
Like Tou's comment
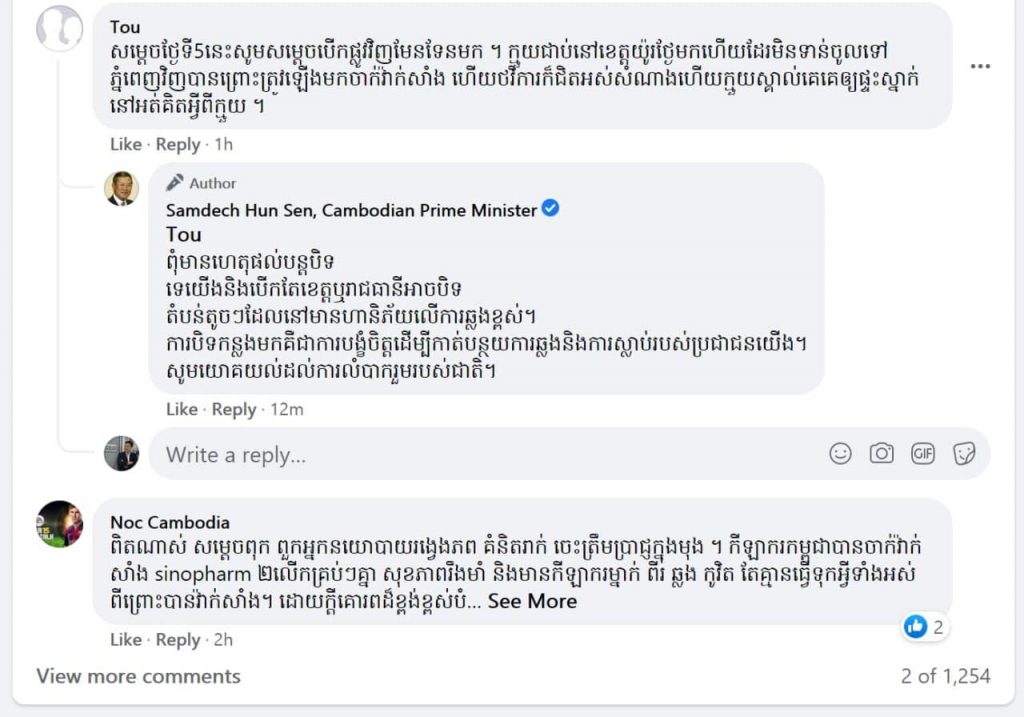point(125,144)
